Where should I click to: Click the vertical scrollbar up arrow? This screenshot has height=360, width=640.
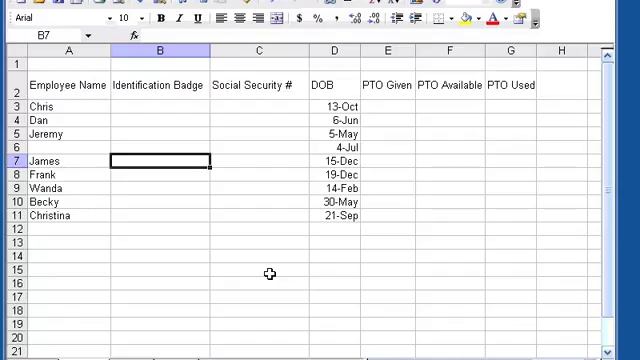point(607,56)
